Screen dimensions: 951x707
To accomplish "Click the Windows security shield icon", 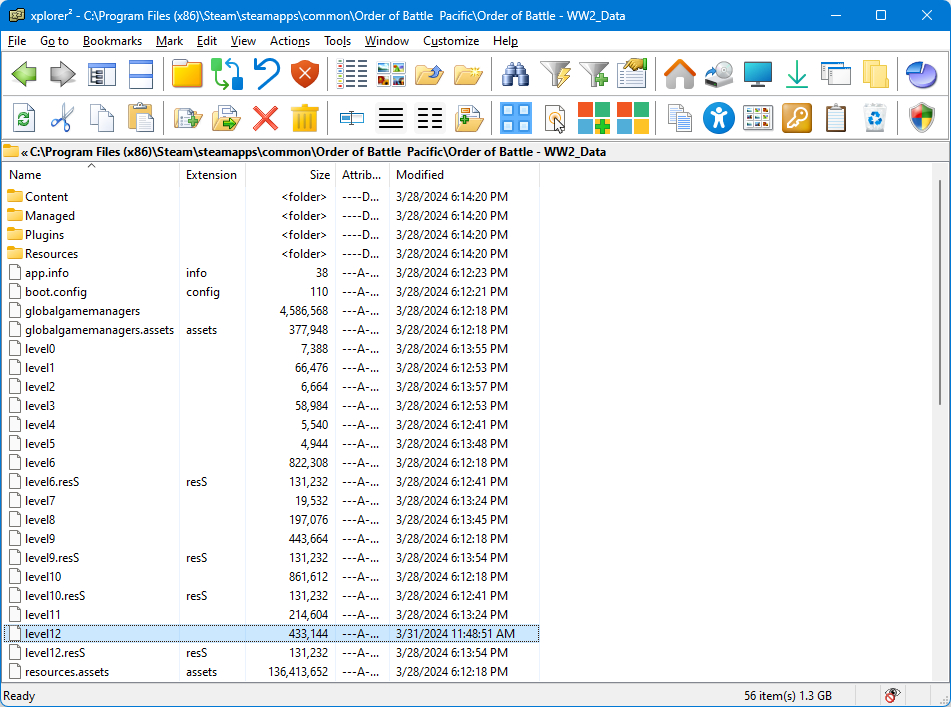I will [921, 118].
